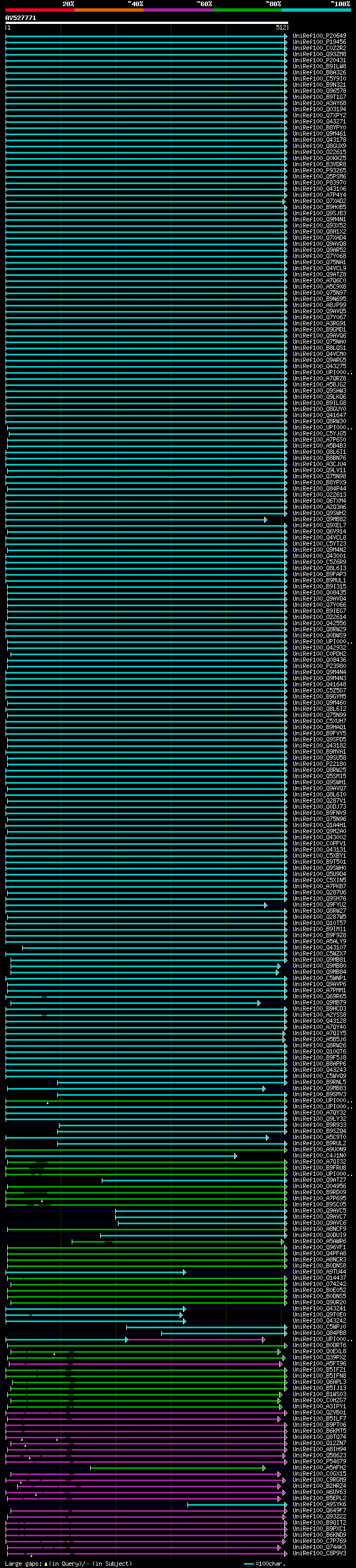The width and height of the screenshot is (356, 1568).
Task: Select label UniRef100_Q9MB79
Action: pos(319,1002)
